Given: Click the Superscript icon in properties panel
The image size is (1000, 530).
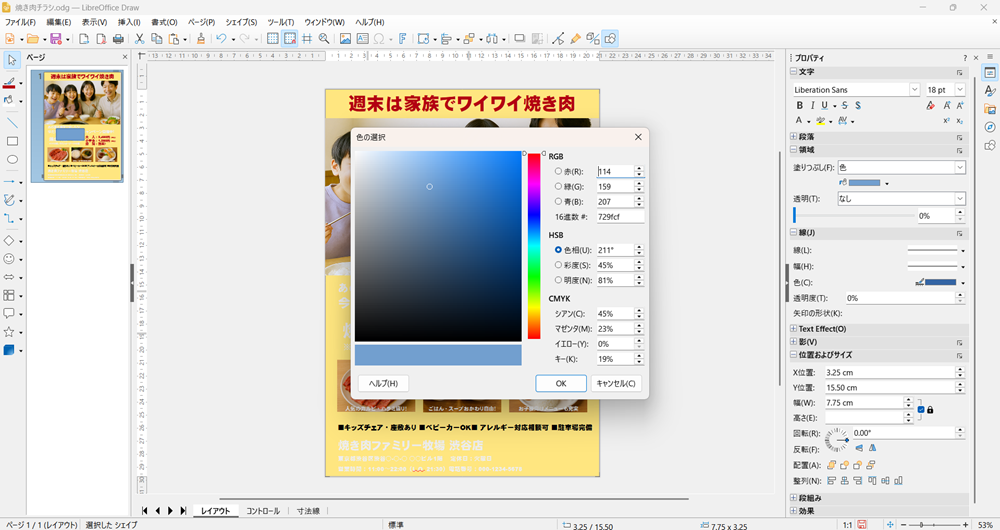Looking at the screenshot, I should (946, 121).
